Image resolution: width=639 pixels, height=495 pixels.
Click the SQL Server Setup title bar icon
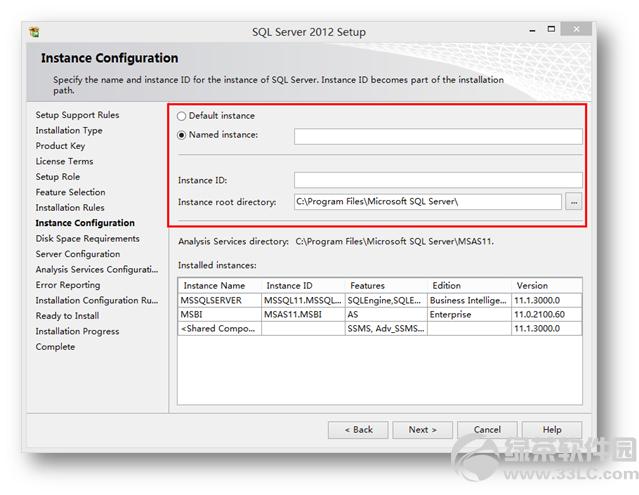coord(35,32)
